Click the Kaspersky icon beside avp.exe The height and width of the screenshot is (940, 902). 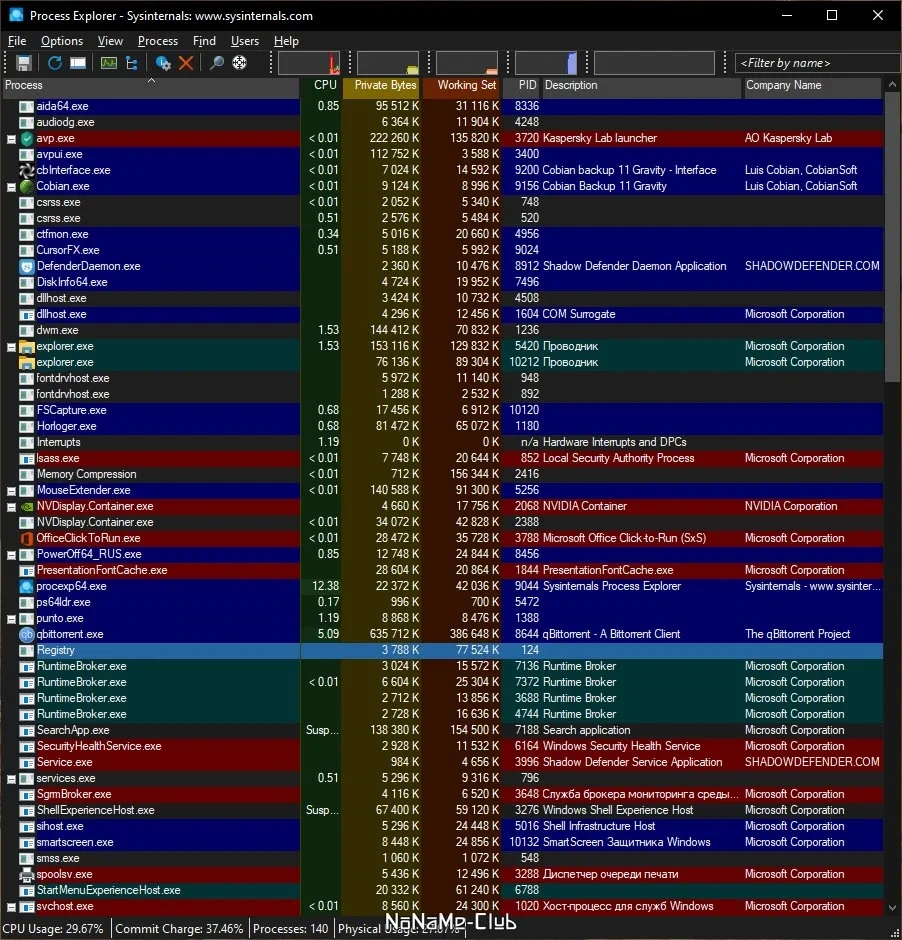point(26,138)
